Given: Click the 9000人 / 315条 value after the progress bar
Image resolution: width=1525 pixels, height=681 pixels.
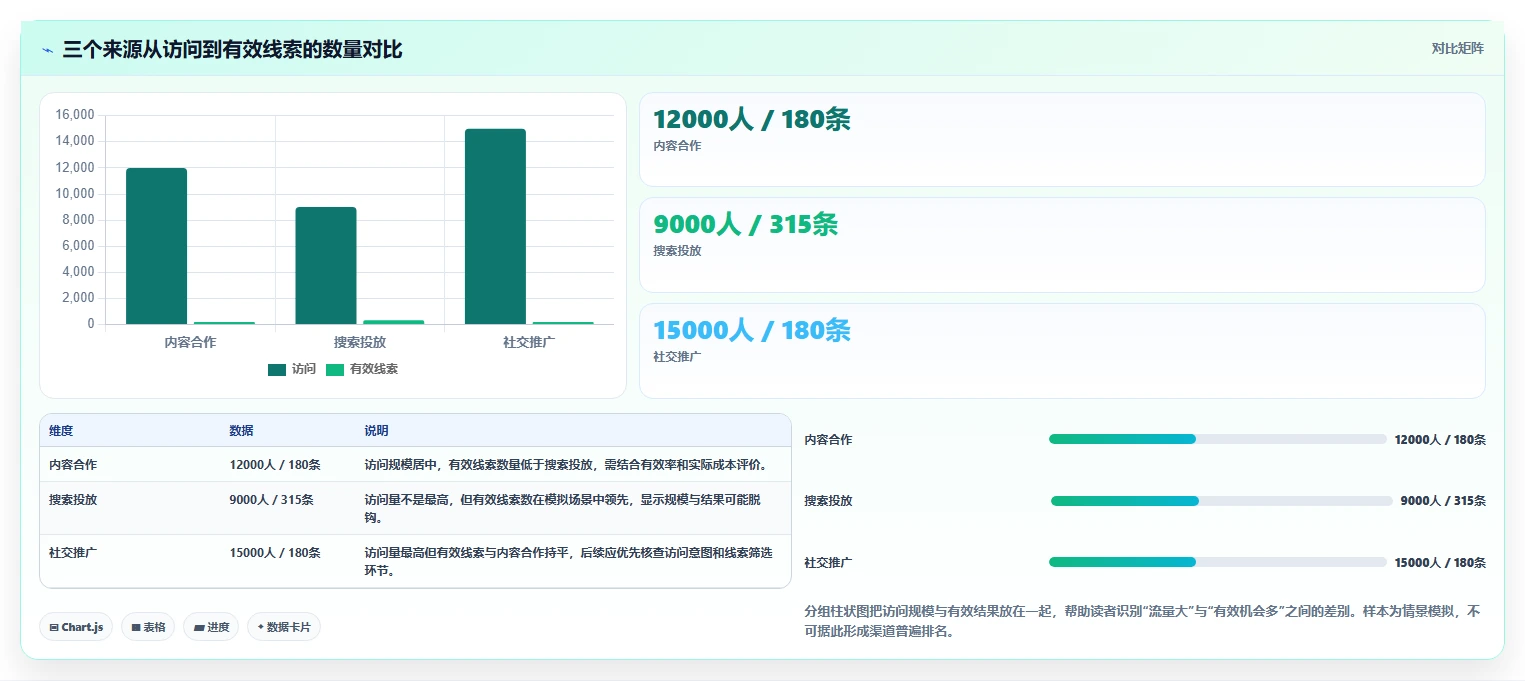Looking at the screenshot, I should click(x=1443, y=501).
